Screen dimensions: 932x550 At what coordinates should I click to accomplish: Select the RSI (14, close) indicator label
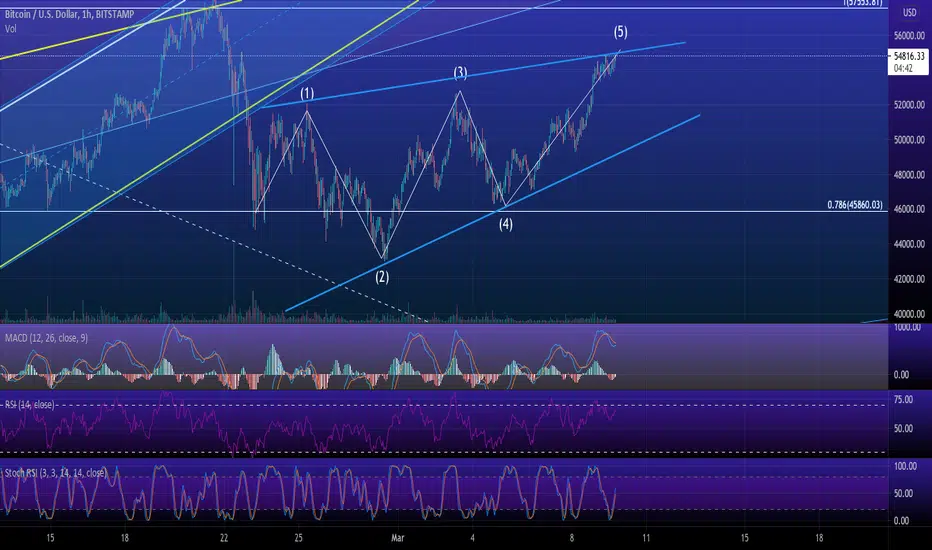pyautogui.click(x=30, y=404)
